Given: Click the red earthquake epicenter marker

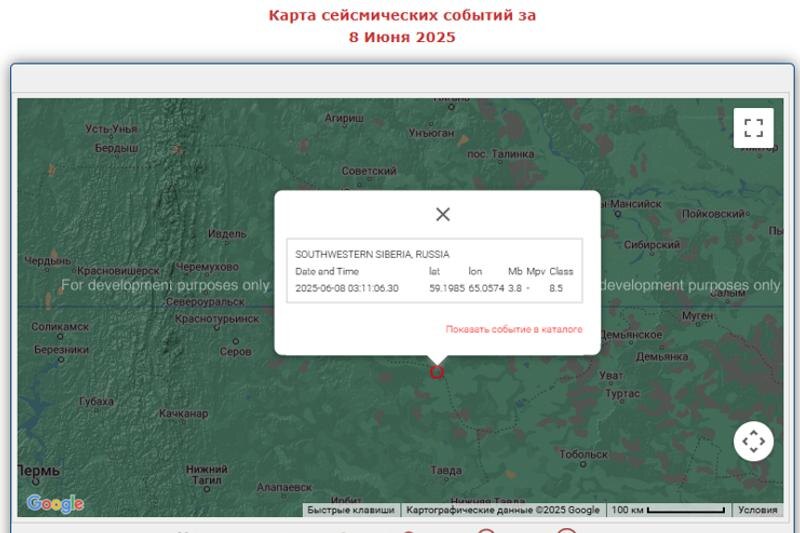Looking at the screenshot, I should (x=437, y=372).
